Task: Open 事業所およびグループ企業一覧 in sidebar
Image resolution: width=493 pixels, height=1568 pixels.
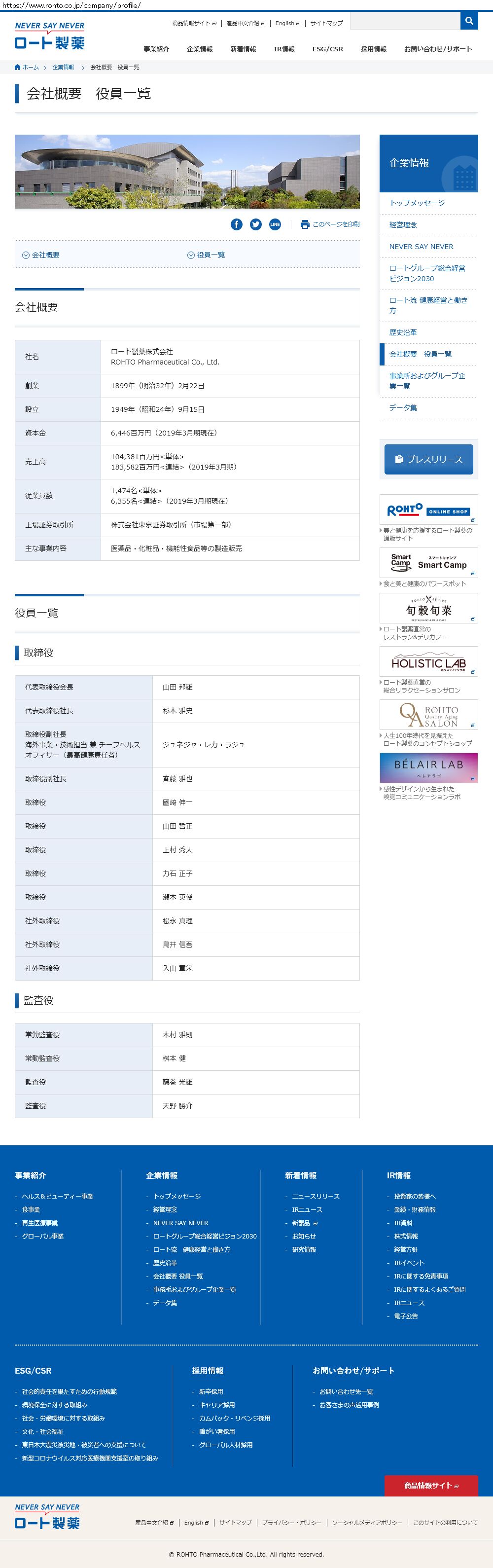Action: coord(427,381)
